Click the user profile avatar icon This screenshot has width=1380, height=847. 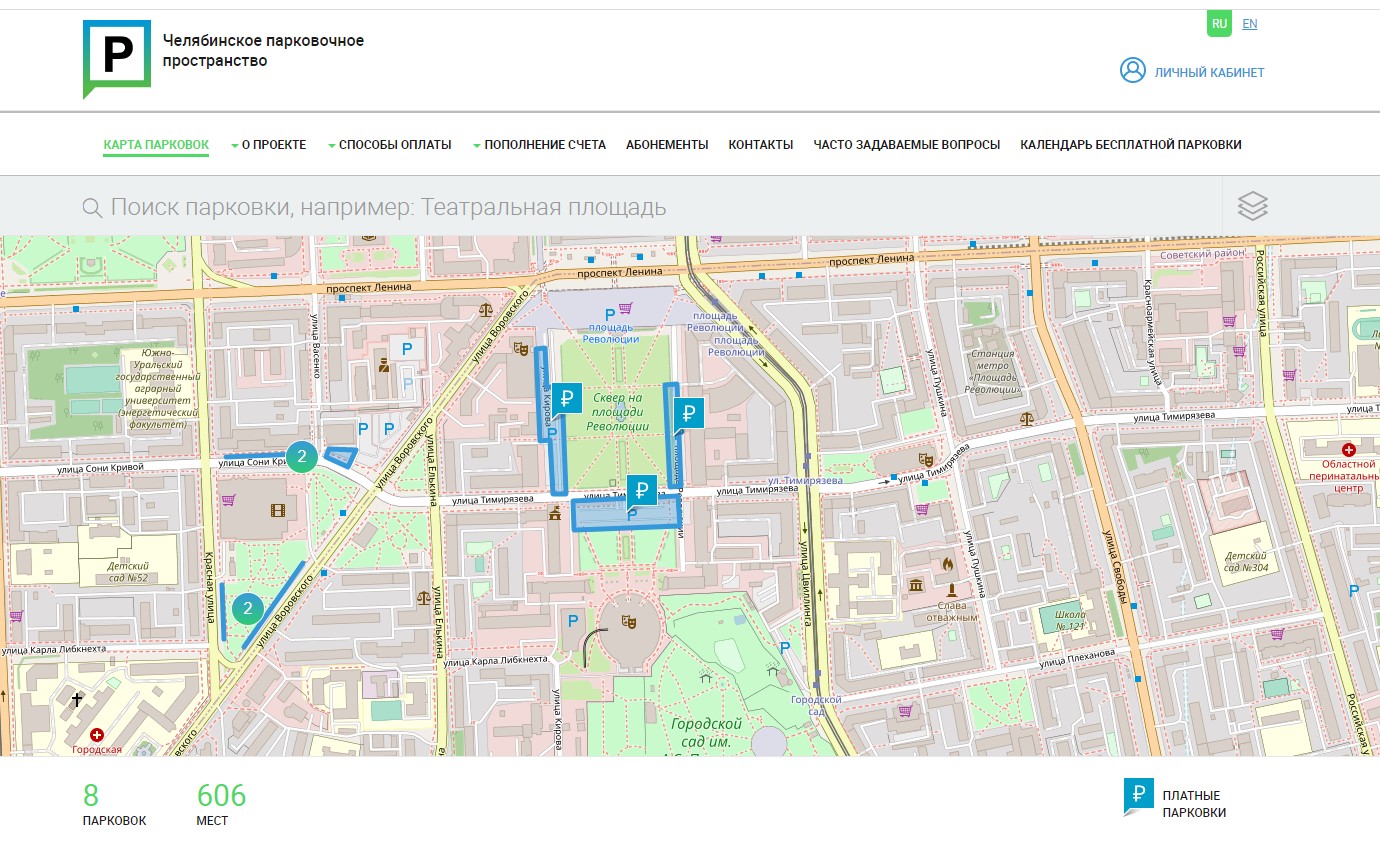coord(1132,71)
